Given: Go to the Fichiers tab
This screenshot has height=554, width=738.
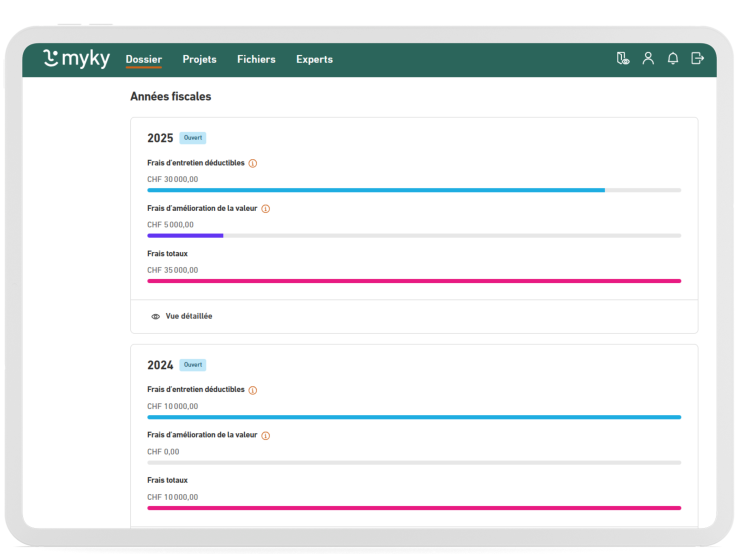Looking at the screenshot, I should click(x=256, y=59).
